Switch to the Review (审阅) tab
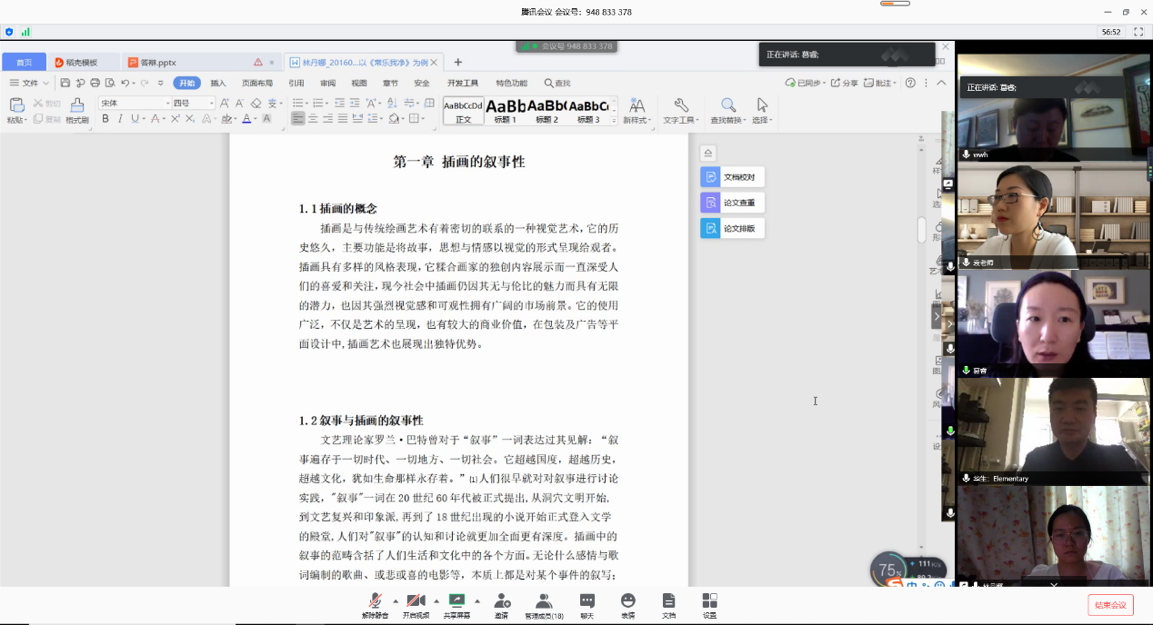This screenshot has height=625, width=1153. tap(328, 83)
